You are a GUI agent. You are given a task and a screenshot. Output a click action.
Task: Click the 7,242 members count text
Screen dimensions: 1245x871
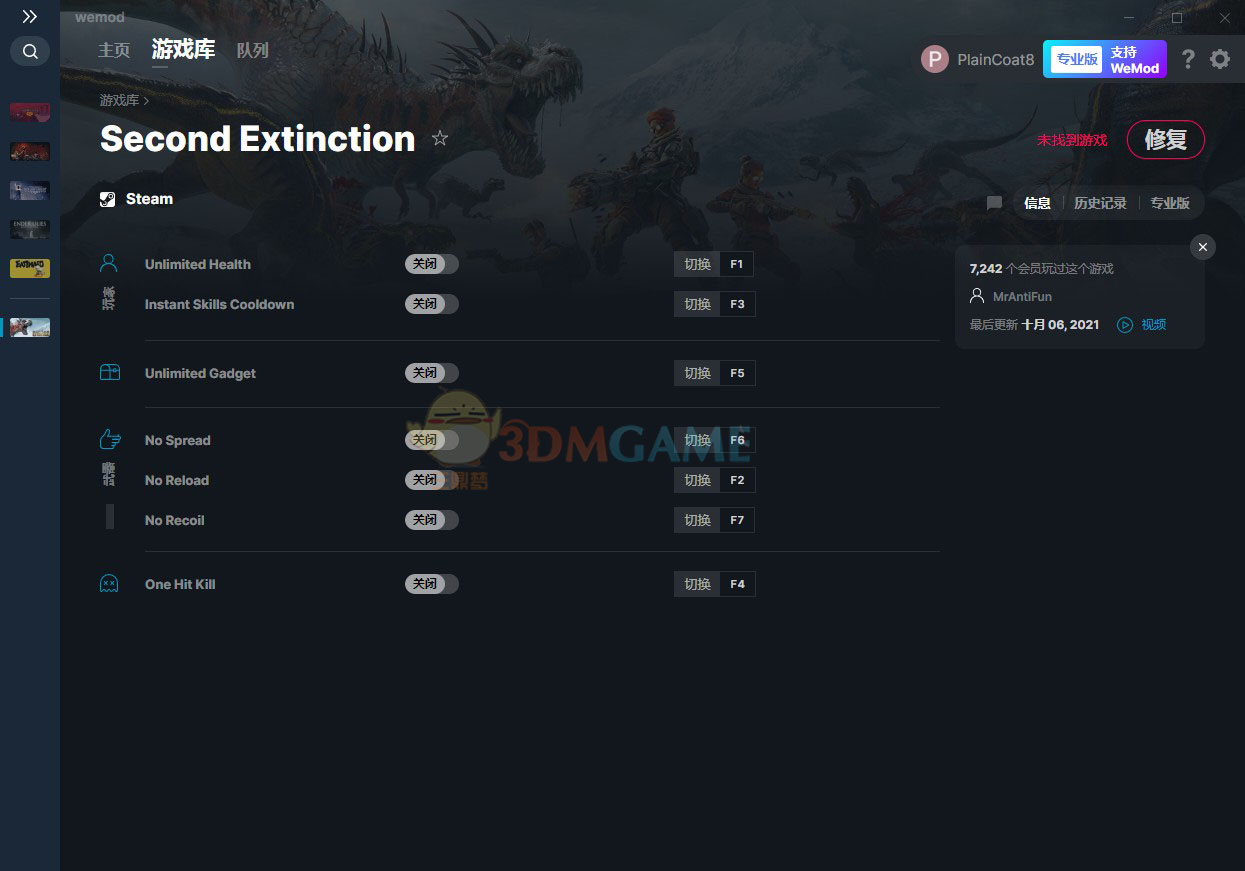click(x=1041, y=269)
